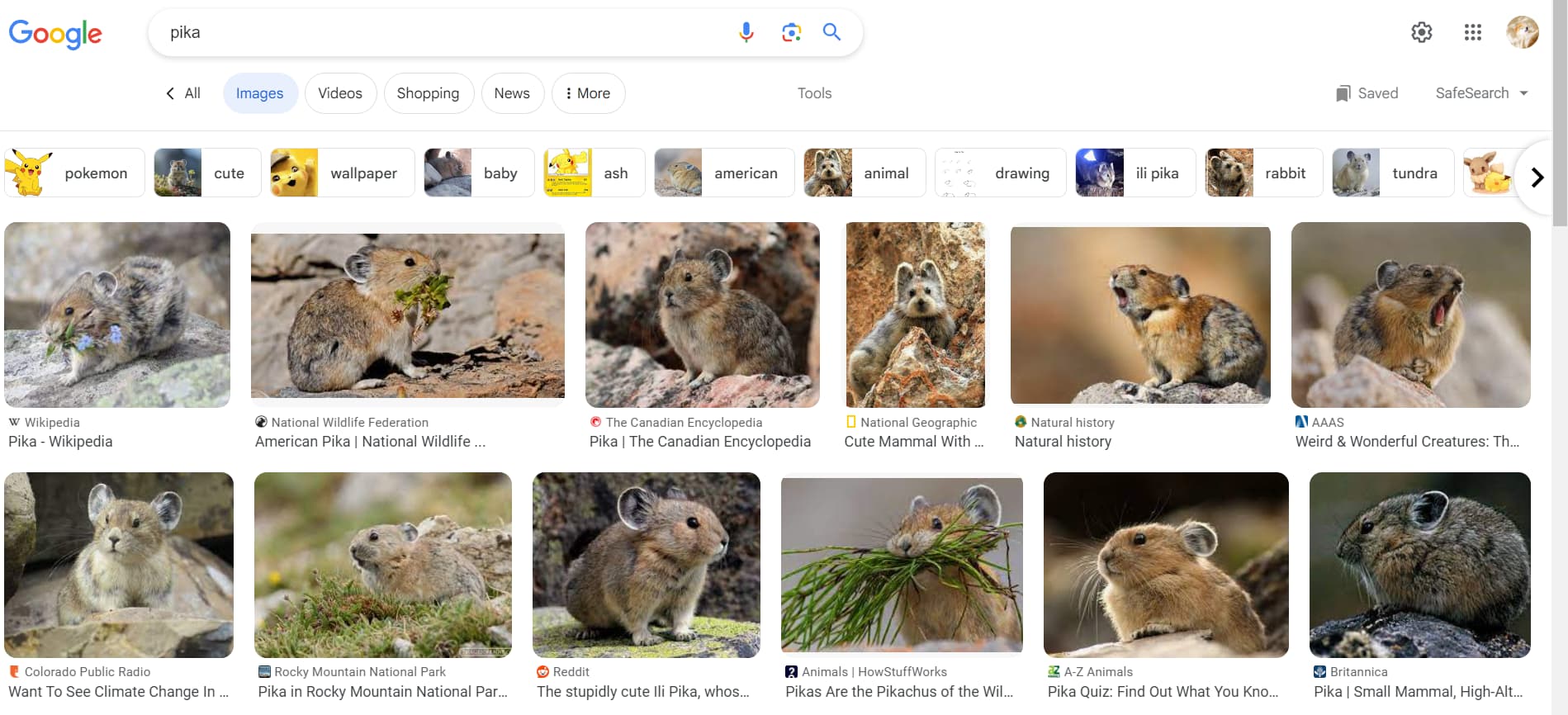Viewport: 1568px width, 715px height.
Task: Show more suggestion chips with arrow
Action: point(1537,177)
